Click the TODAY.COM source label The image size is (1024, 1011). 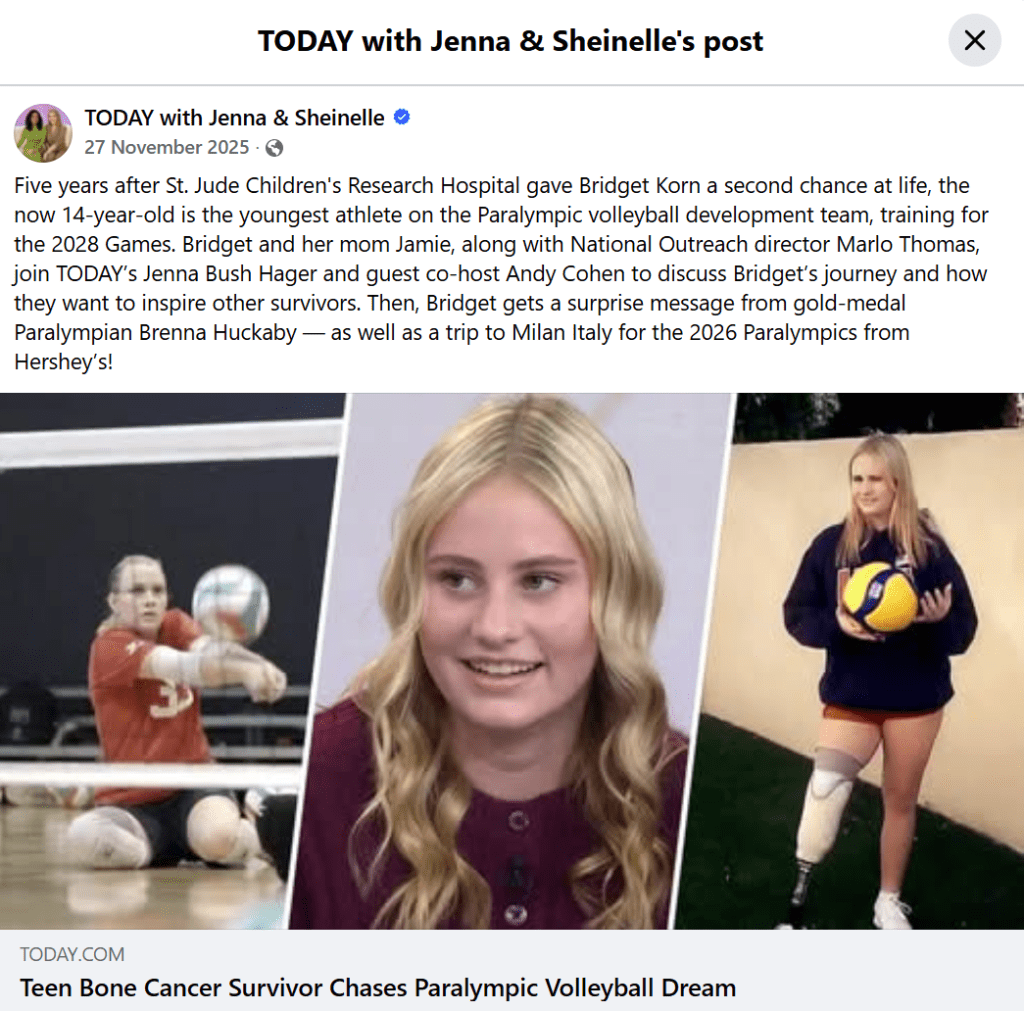pyautogui.click(x=72, y=954)
